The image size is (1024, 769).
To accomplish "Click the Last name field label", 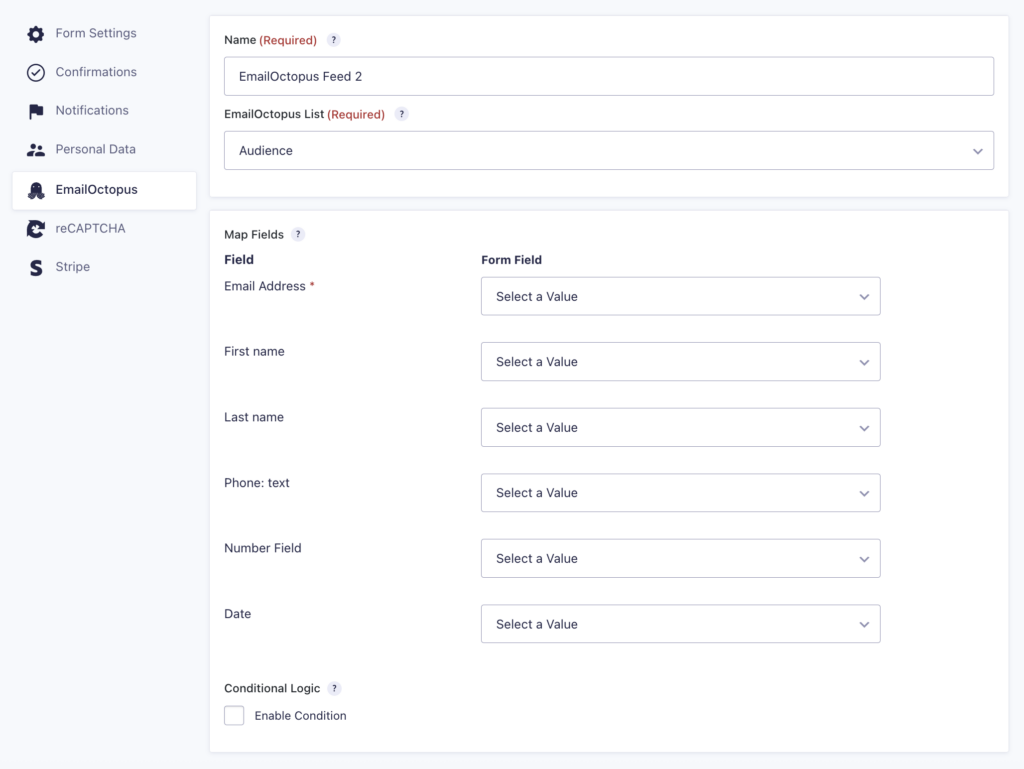I will (x=254, y=417).
